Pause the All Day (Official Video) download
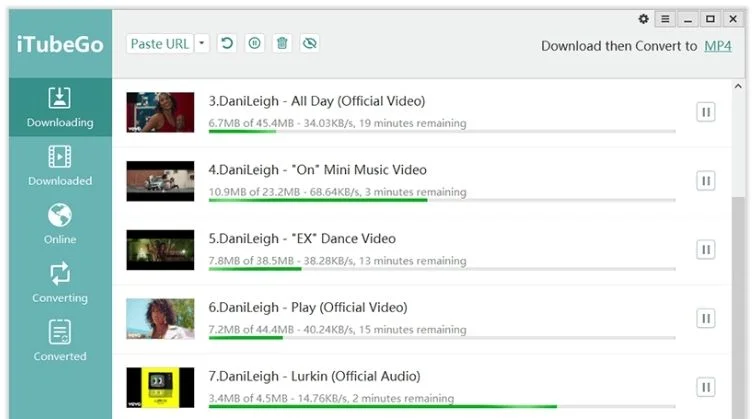 [706, 112]
